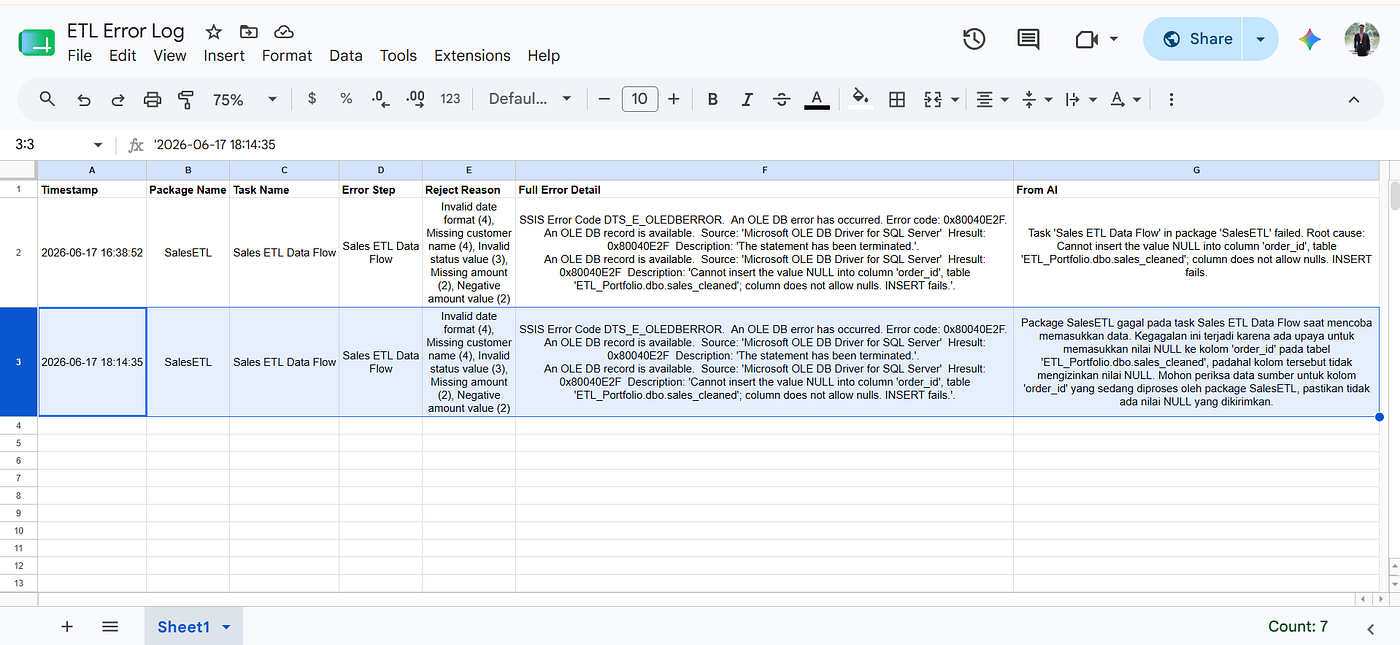Print the spreadsheet
Screen dimensions: 1400x645
(152, 99)
